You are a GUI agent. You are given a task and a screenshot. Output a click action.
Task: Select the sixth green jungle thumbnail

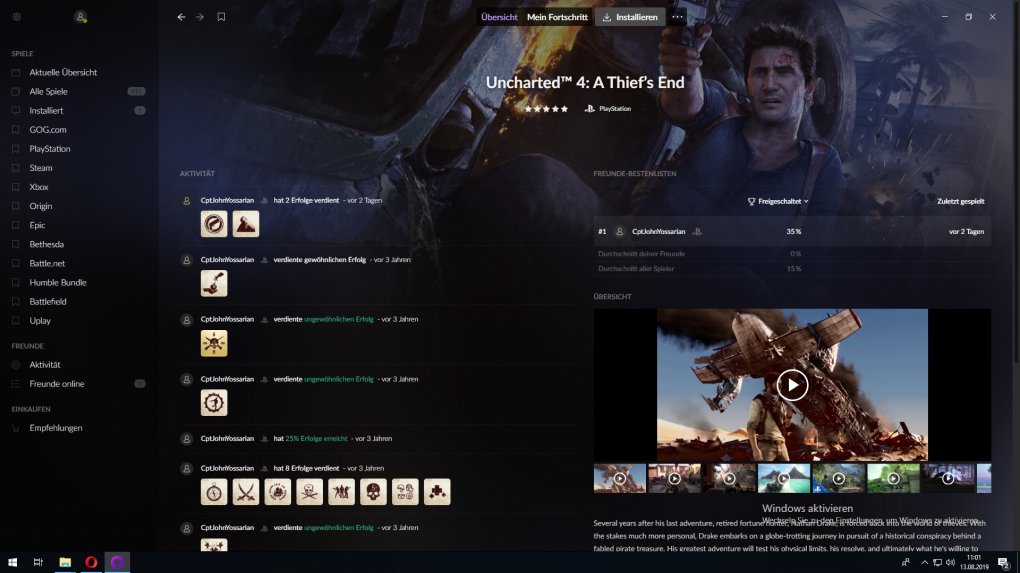pyautogui.click(x=893, y=479)
